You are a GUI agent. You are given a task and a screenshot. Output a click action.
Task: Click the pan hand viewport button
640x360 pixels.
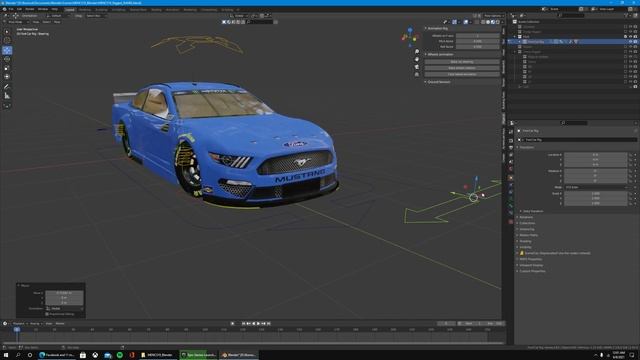417,59
